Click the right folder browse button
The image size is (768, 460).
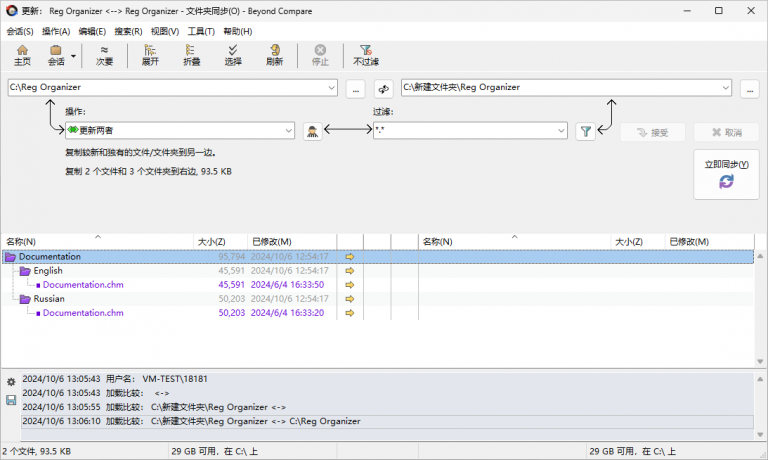(x=749, y=89)
